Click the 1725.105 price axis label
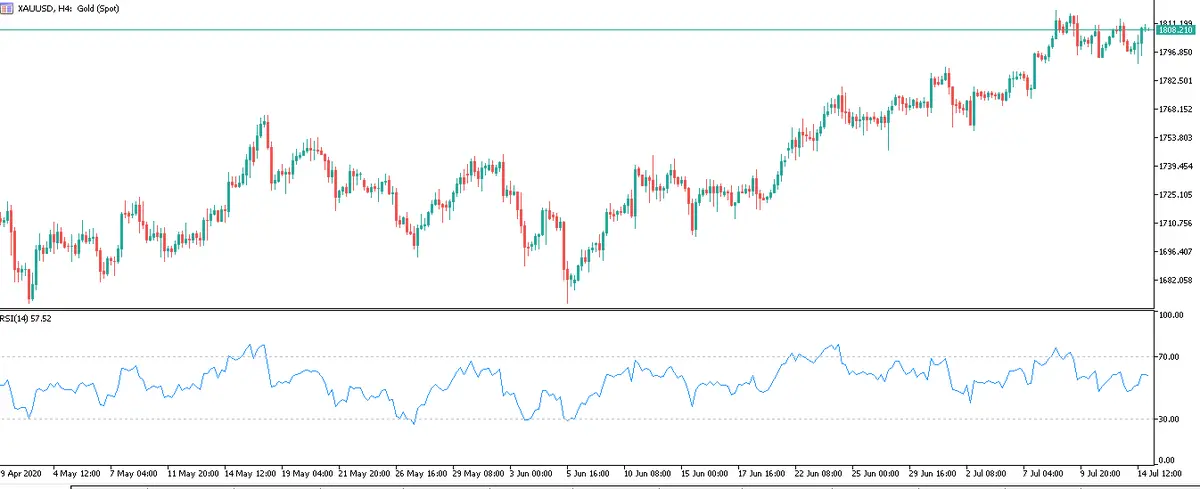Image resolution: width=1200 pixels, height=489 pixels. point(1174,195)
